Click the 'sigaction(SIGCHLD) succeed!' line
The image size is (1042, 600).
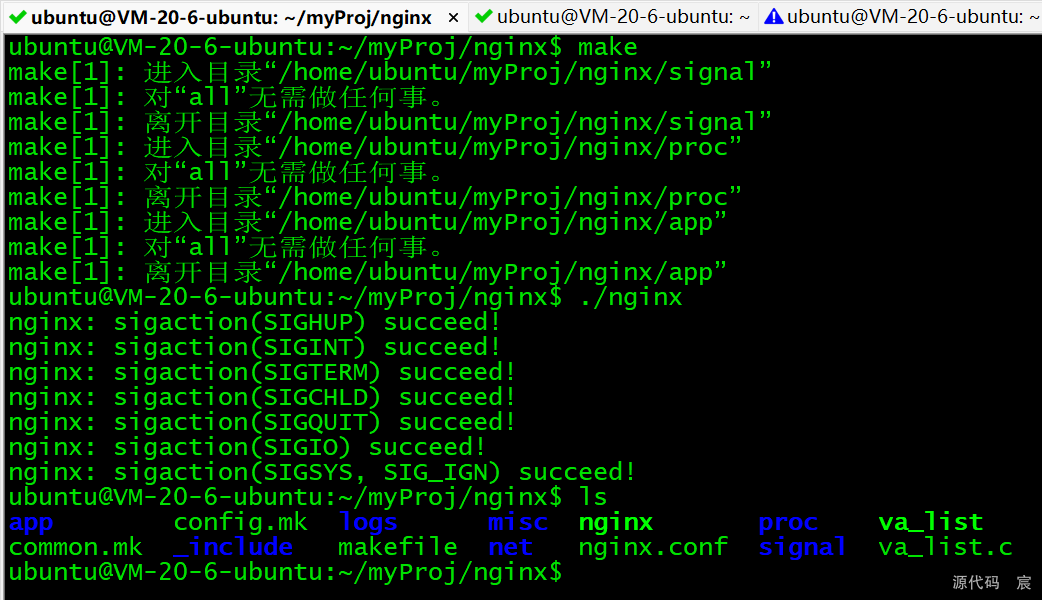(x=262, y=397)
